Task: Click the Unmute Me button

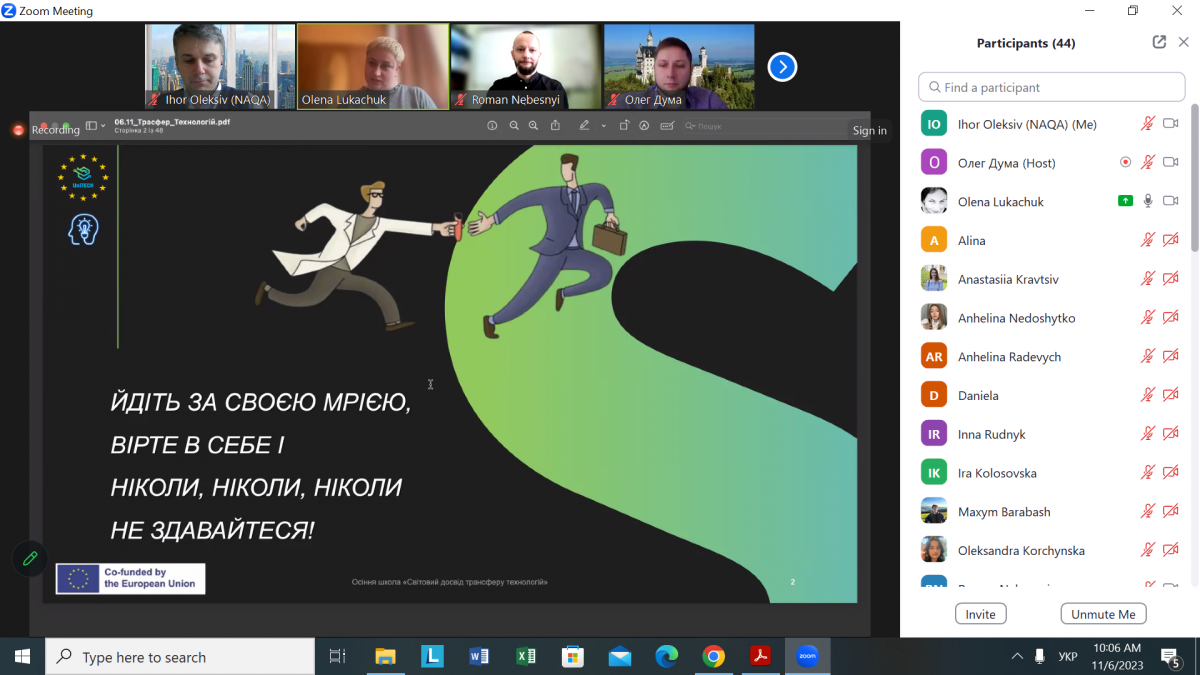Action: (1103, 614)
